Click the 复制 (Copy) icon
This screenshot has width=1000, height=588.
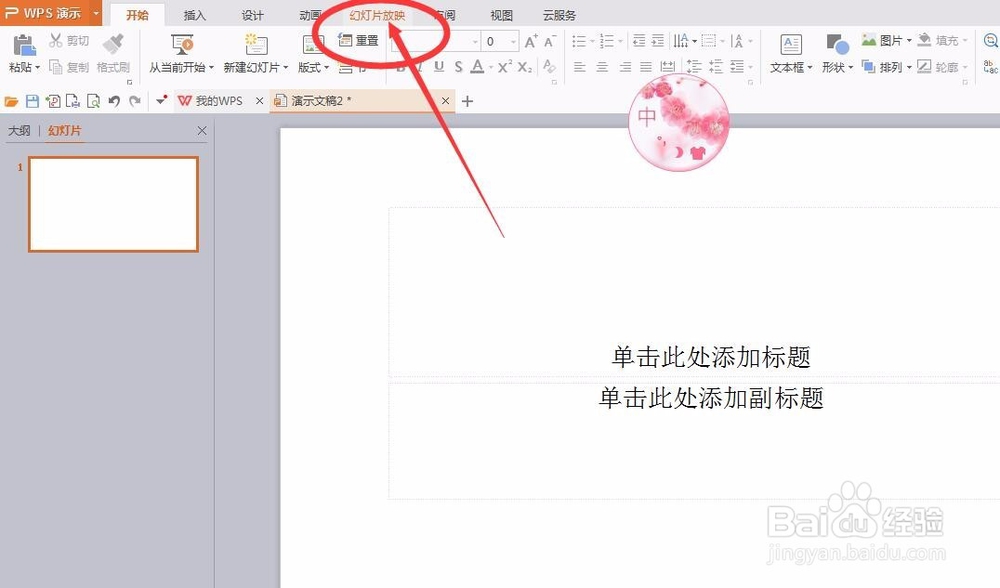pos(69,67)
